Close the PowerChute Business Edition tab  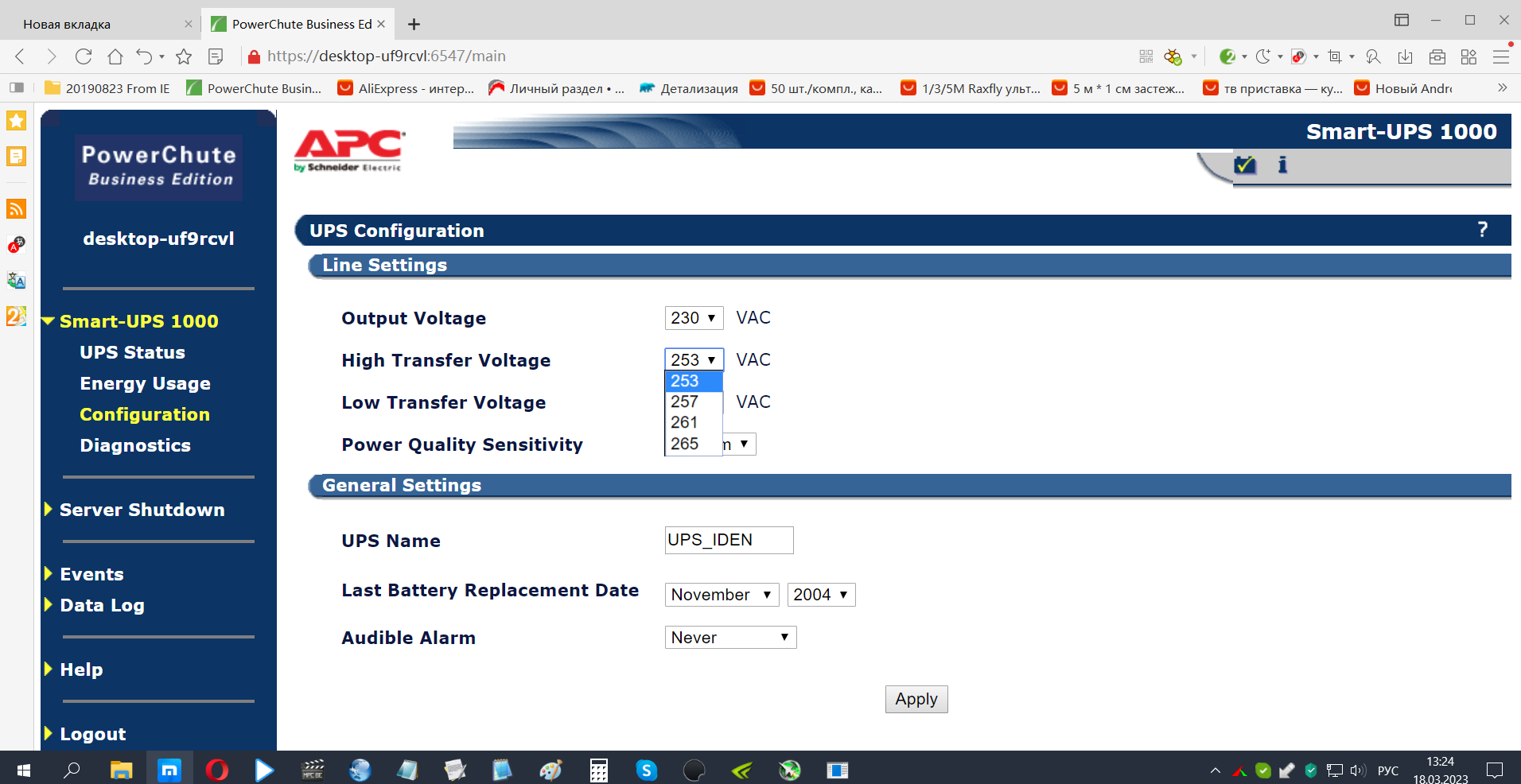(x=381, y=24)
